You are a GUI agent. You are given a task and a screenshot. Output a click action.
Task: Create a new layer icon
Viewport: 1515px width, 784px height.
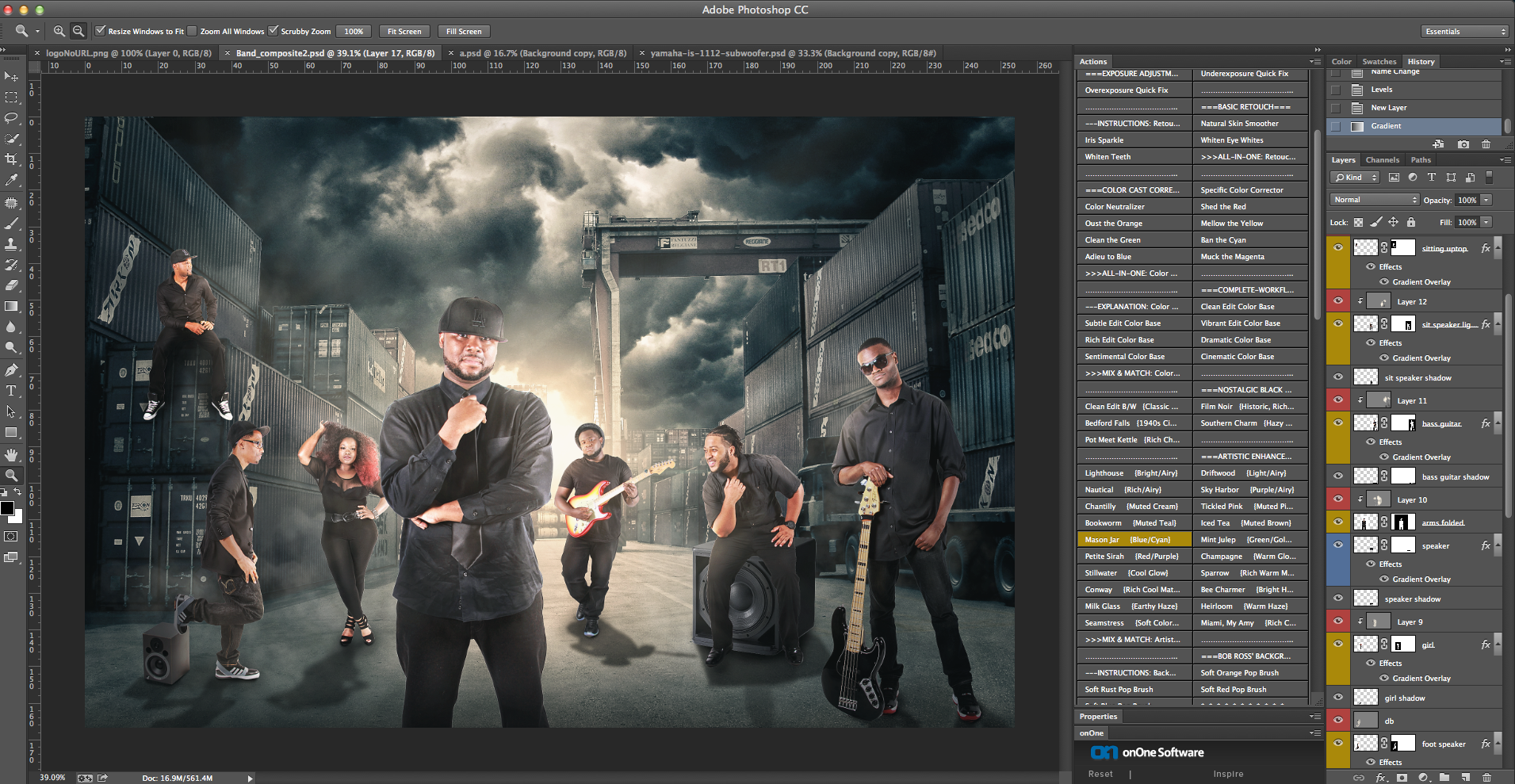coord(1466,778)
